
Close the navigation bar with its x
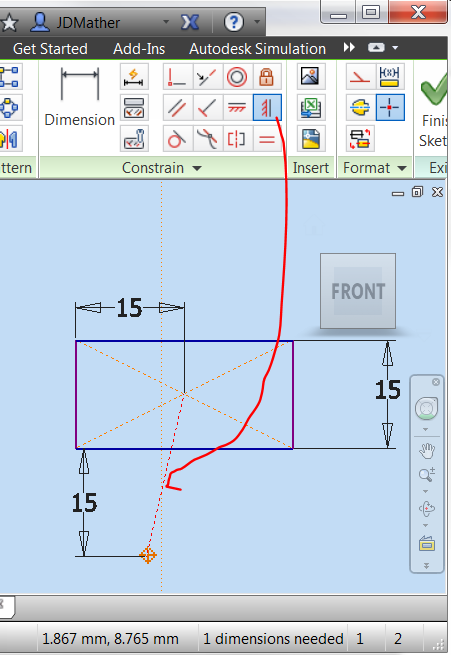pos(436,382)
